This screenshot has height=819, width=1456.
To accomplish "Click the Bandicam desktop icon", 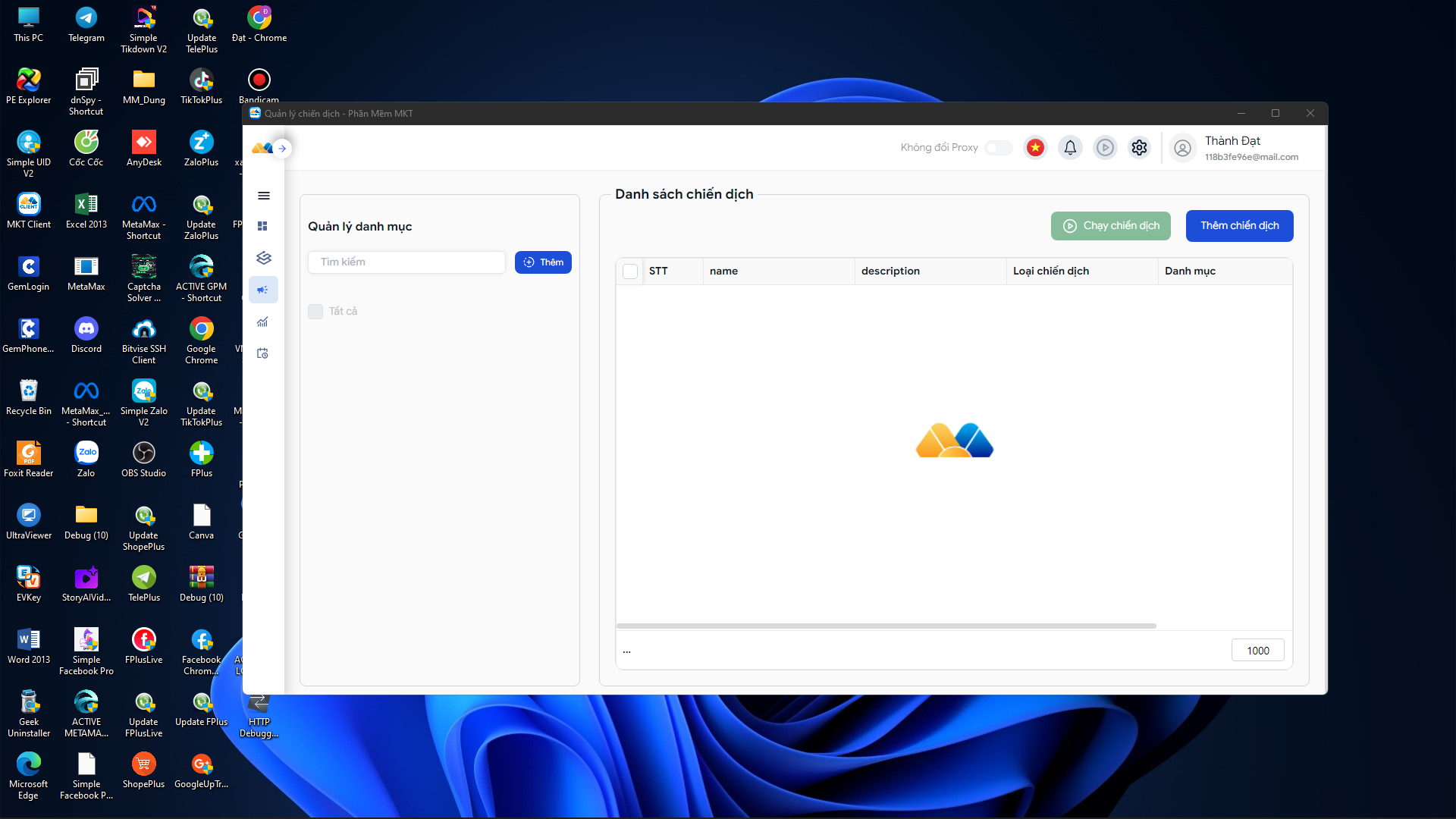I will (259, 85).
